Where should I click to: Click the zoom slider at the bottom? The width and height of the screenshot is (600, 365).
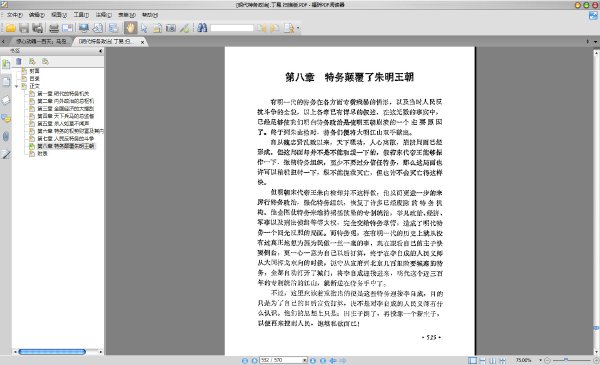click(x=571, y=360)
